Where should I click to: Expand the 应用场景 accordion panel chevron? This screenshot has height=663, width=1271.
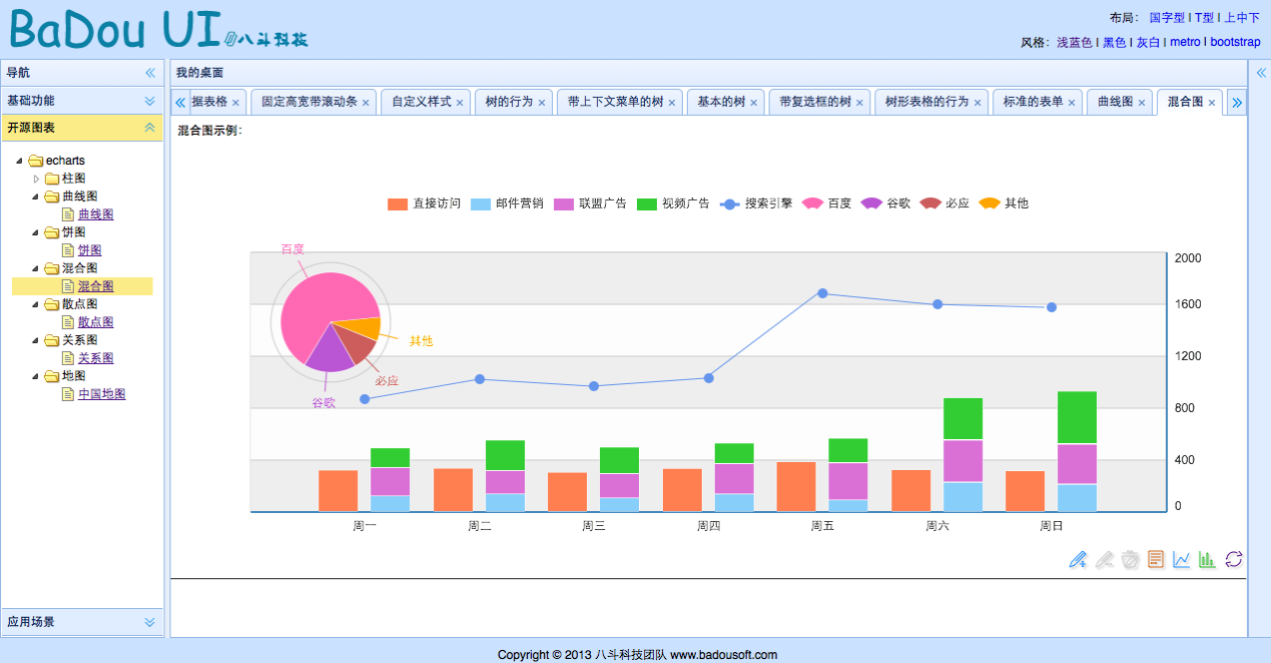[x=150, y=622]
